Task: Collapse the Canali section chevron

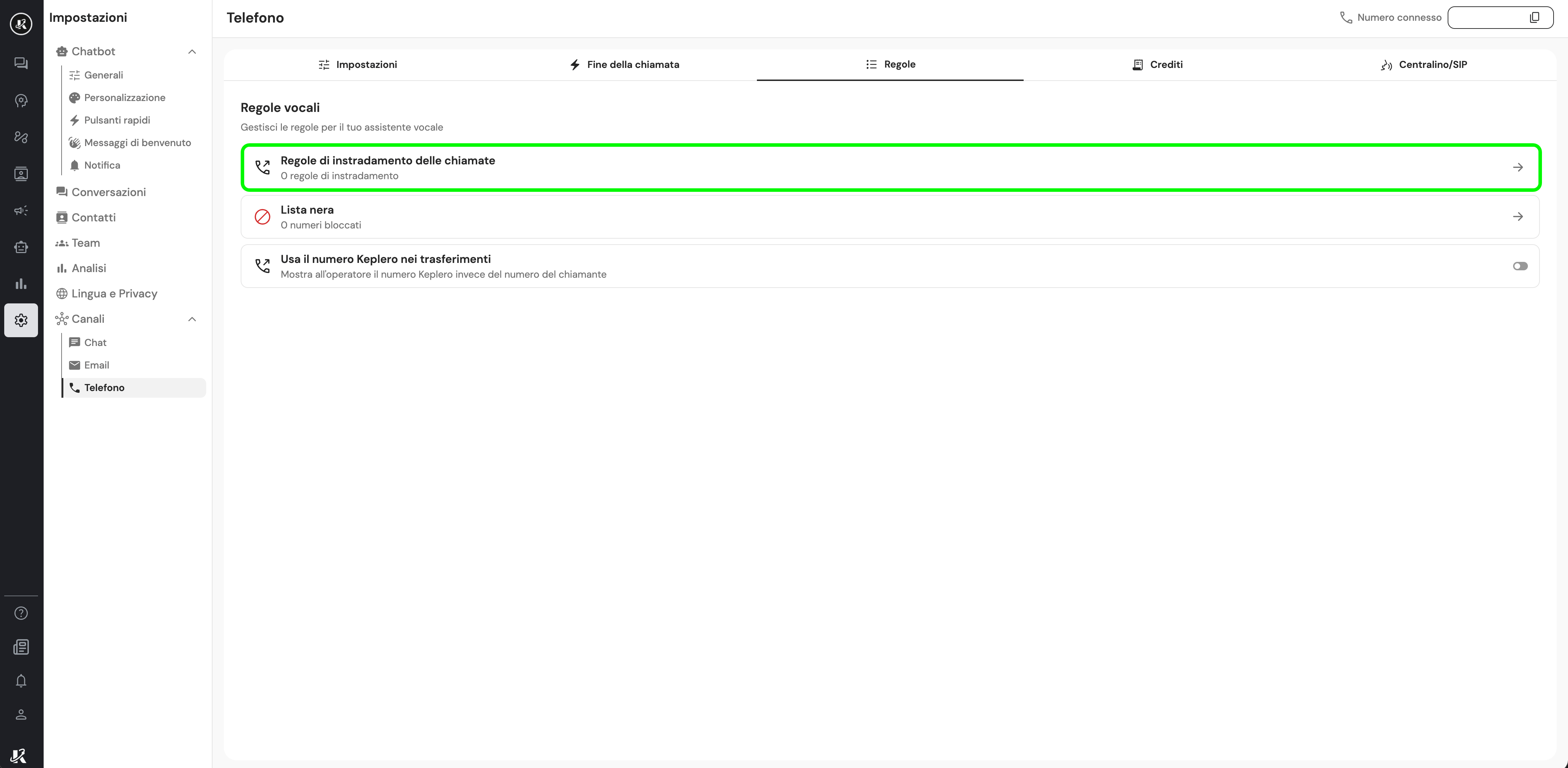Action: click(x=192, y=319)
